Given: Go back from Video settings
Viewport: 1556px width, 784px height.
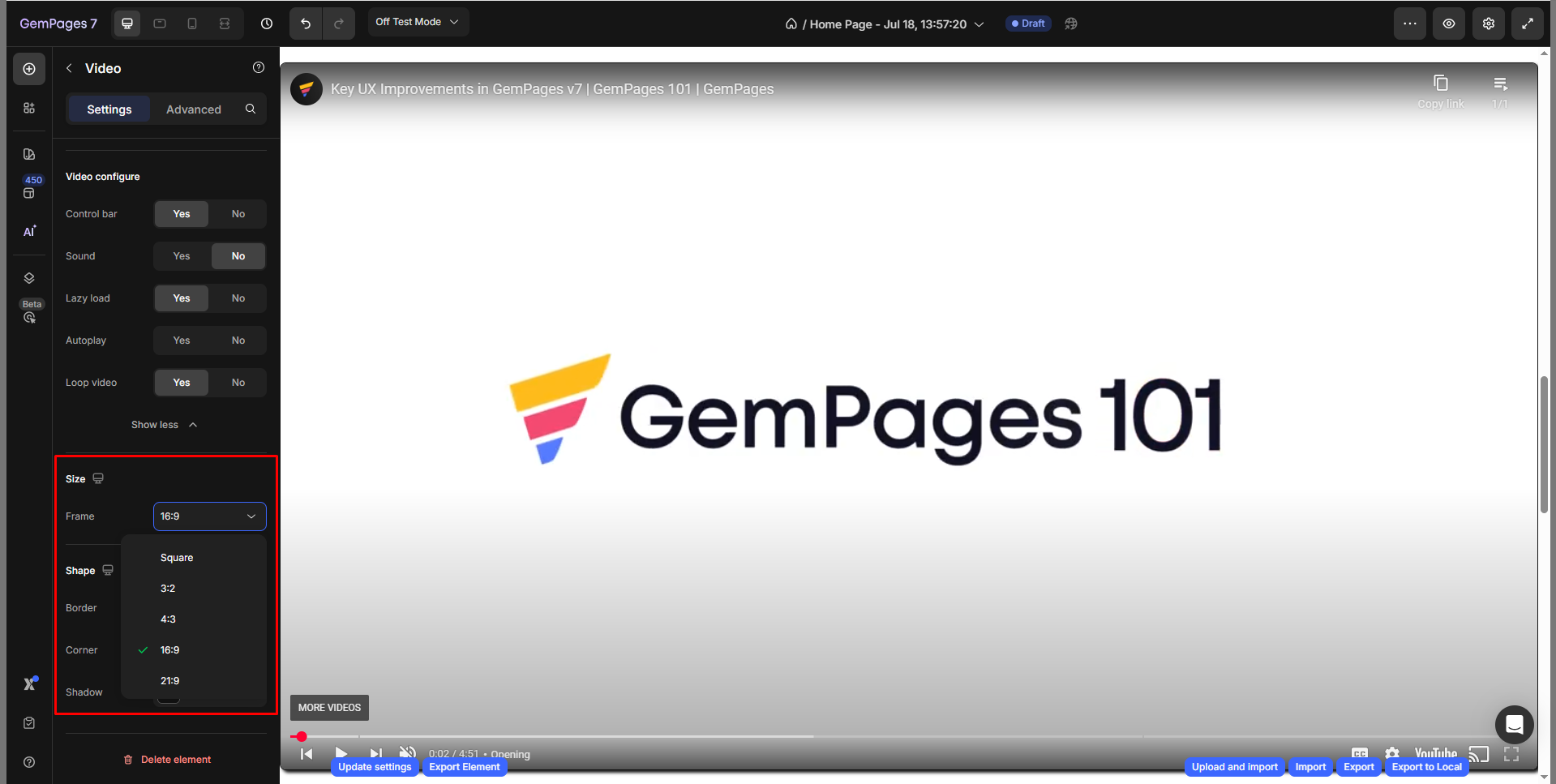Looking at the screenshot, I should click(69, 68).
